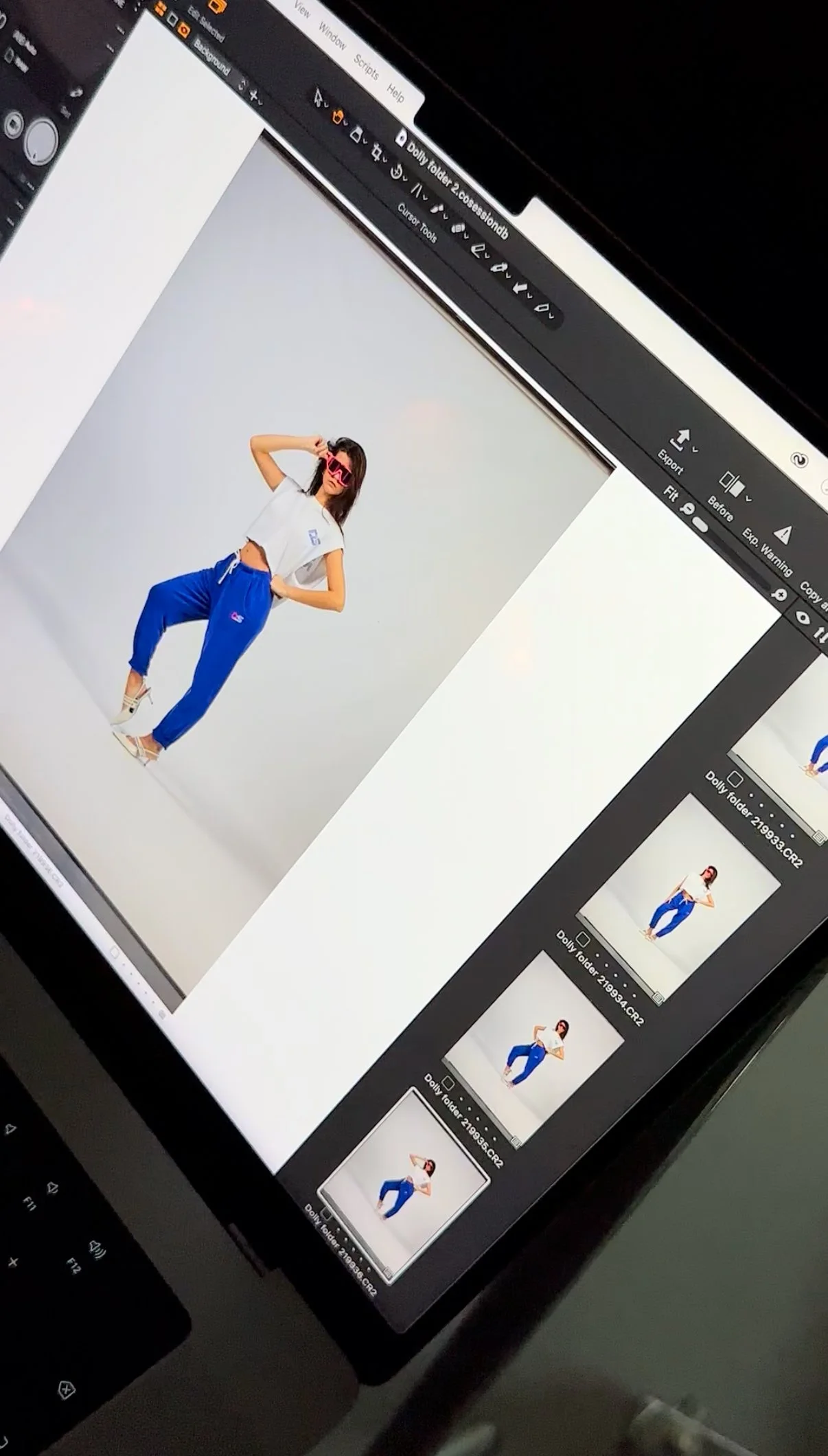The image size is (828, 1456).
Task: Open the Pan hand tool dropdown arrow
Action: click(347, 124)
